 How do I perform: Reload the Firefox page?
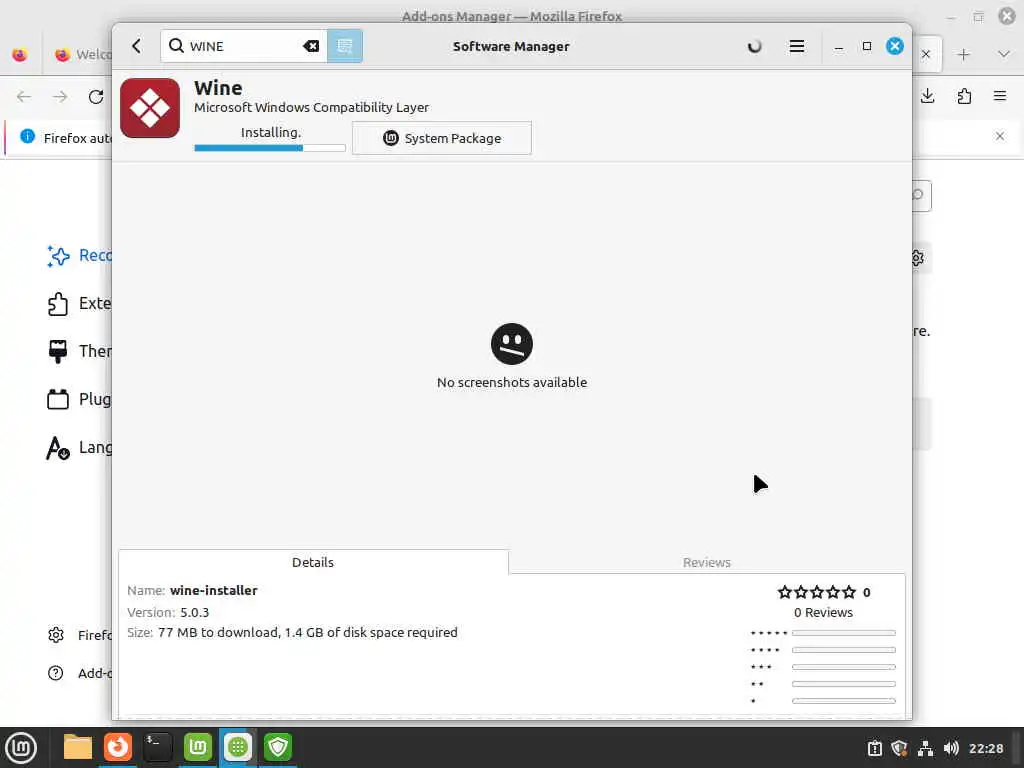pyautogui.click(x=96, y=97)
